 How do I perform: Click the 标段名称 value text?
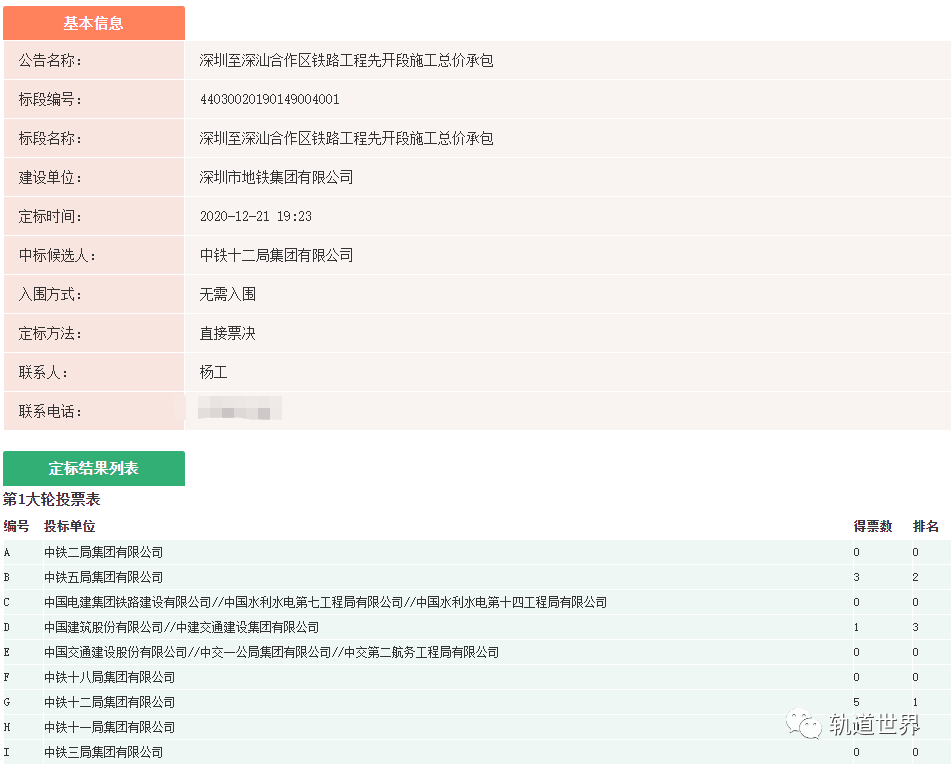point(346,138)
